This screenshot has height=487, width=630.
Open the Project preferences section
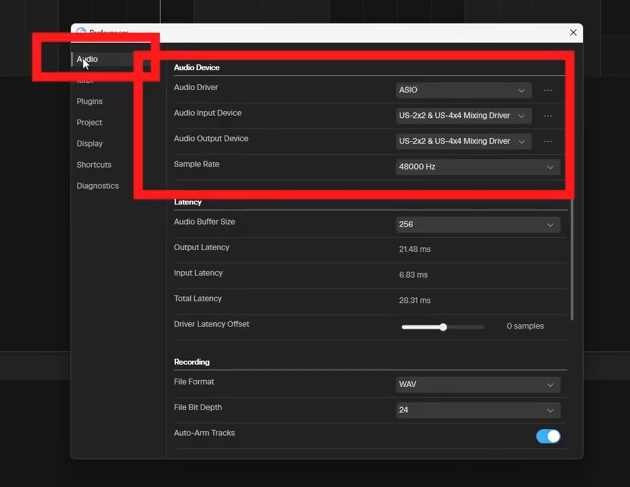click(90, 122)
